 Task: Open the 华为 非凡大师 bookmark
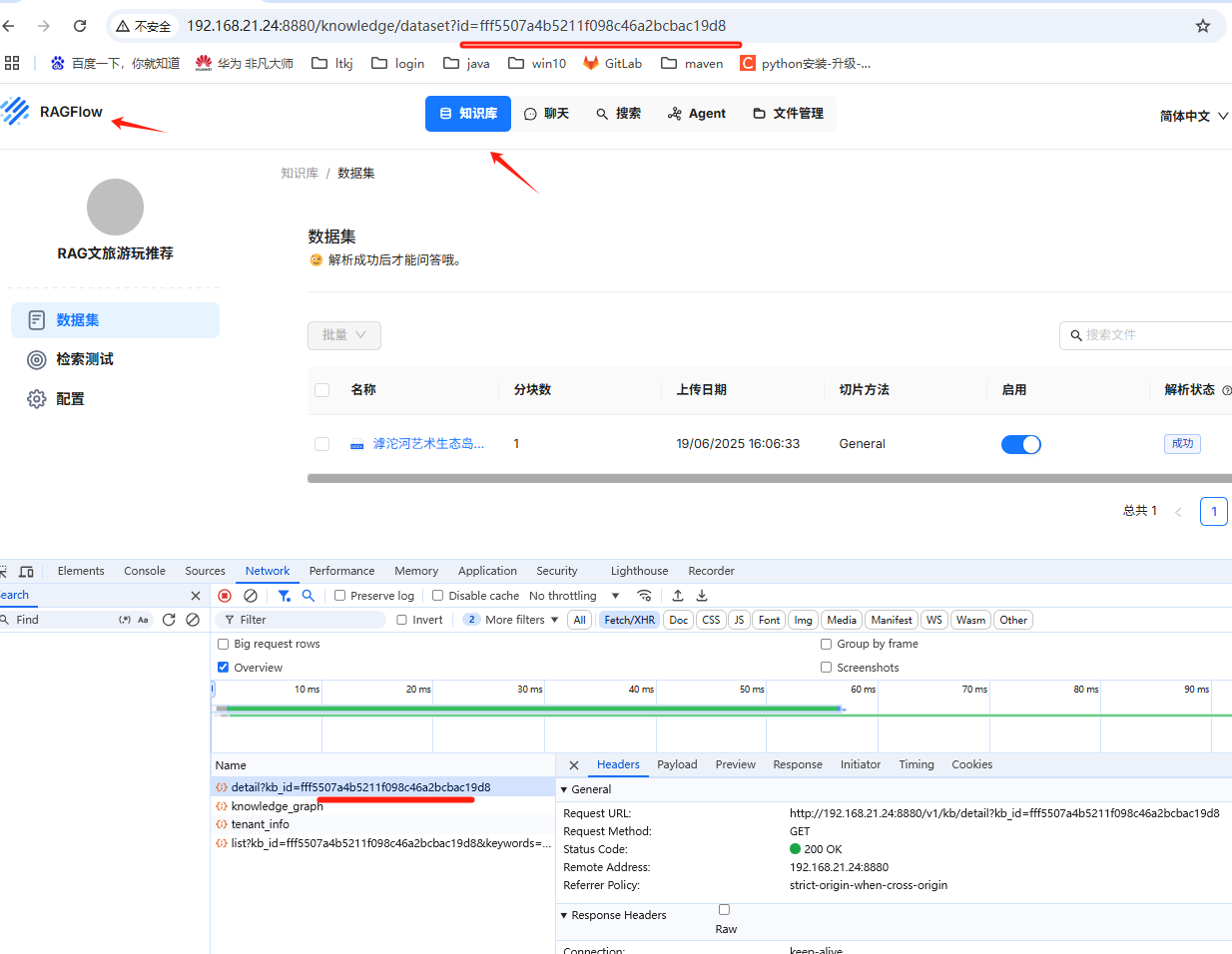tap(244, 63)
